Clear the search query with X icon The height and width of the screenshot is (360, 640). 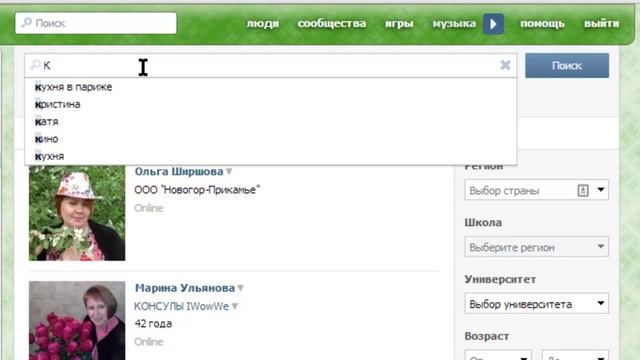[505, 65]
